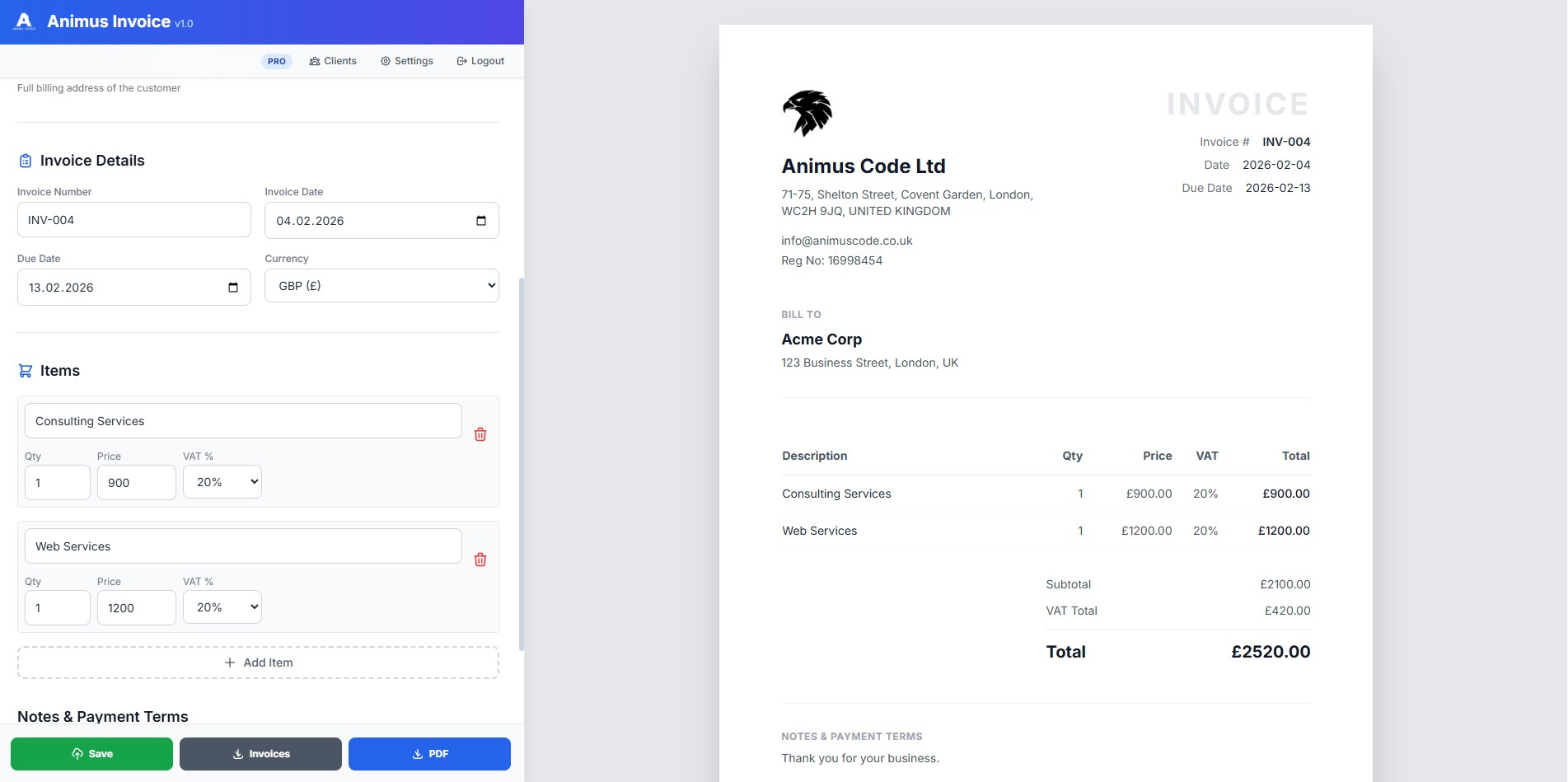Click the PRO badge in the navbar

pyautogui.click(x=277, y=61)
